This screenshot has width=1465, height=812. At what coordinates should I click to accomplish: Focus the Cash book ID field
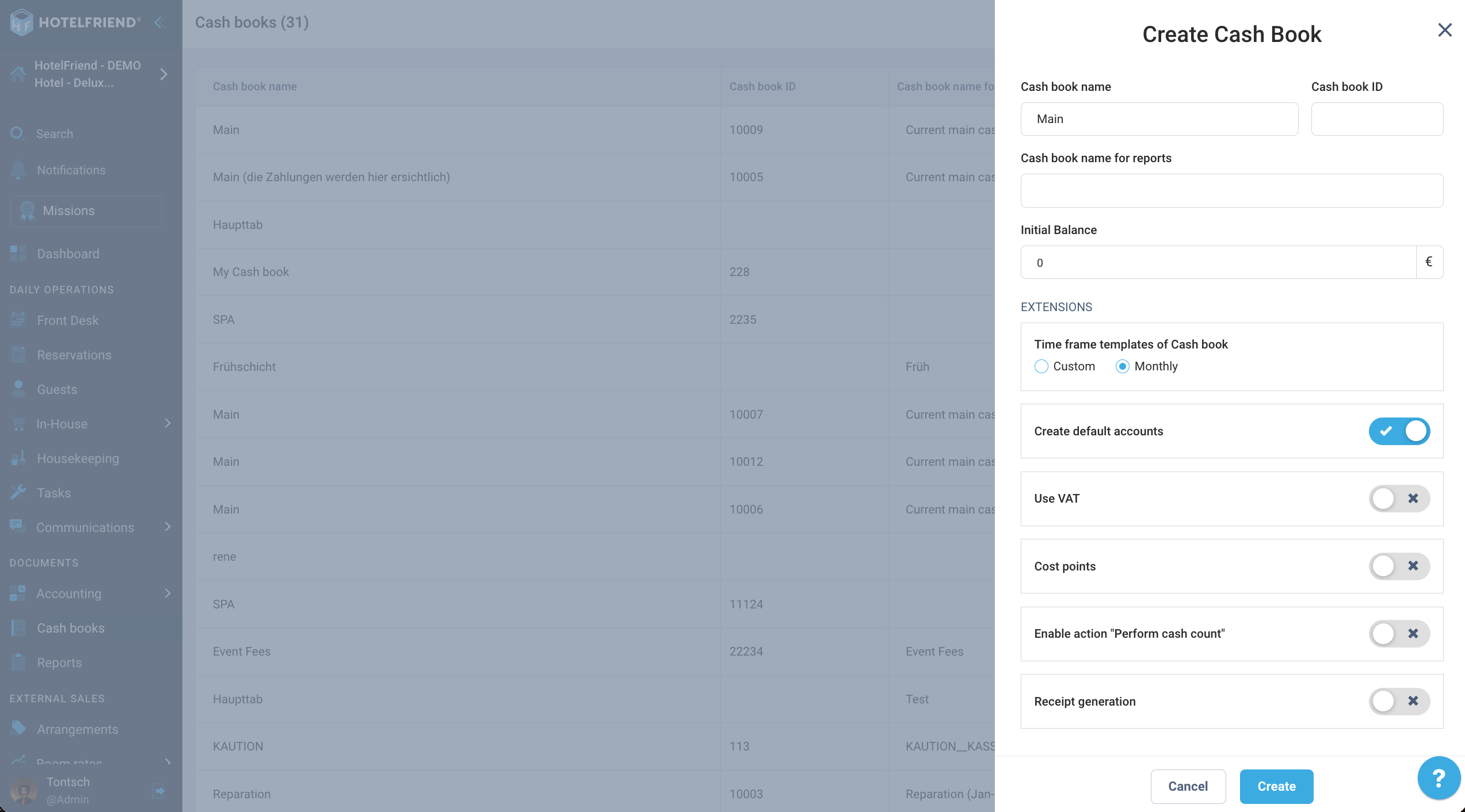click(x=1377, y=119)
